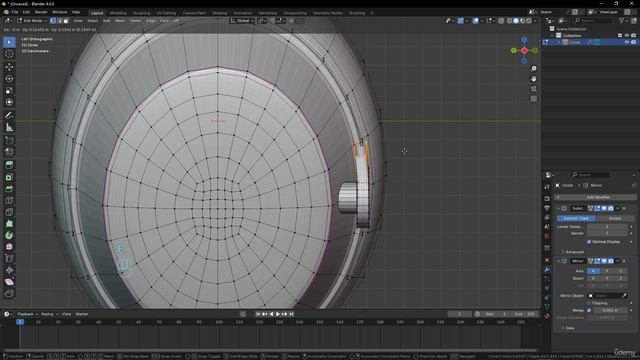
Task: Open the Modifiers wrench properties tab
Action: 547,269
